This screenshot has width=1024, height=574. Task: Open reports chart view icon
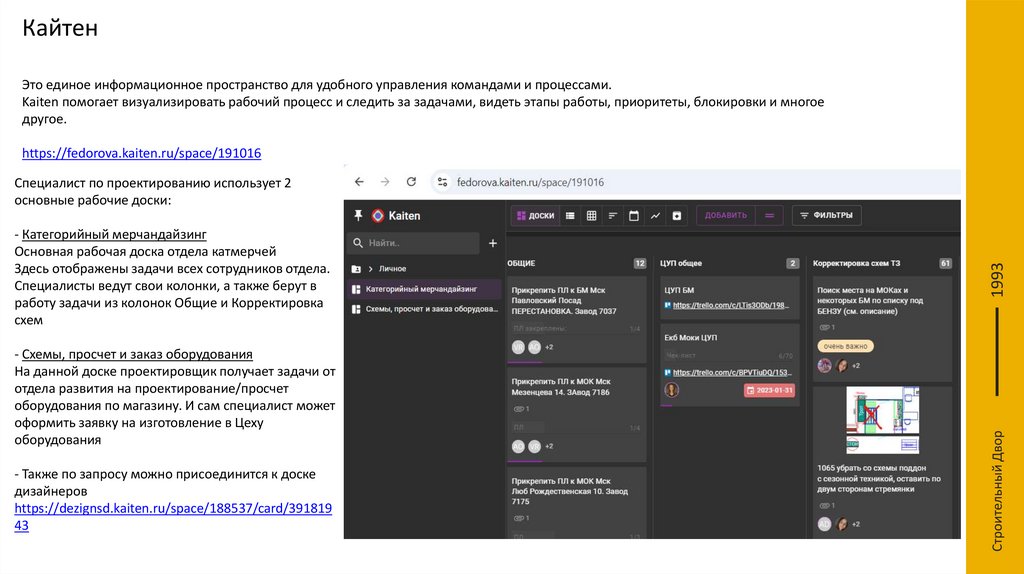click(x=655, y=215)
